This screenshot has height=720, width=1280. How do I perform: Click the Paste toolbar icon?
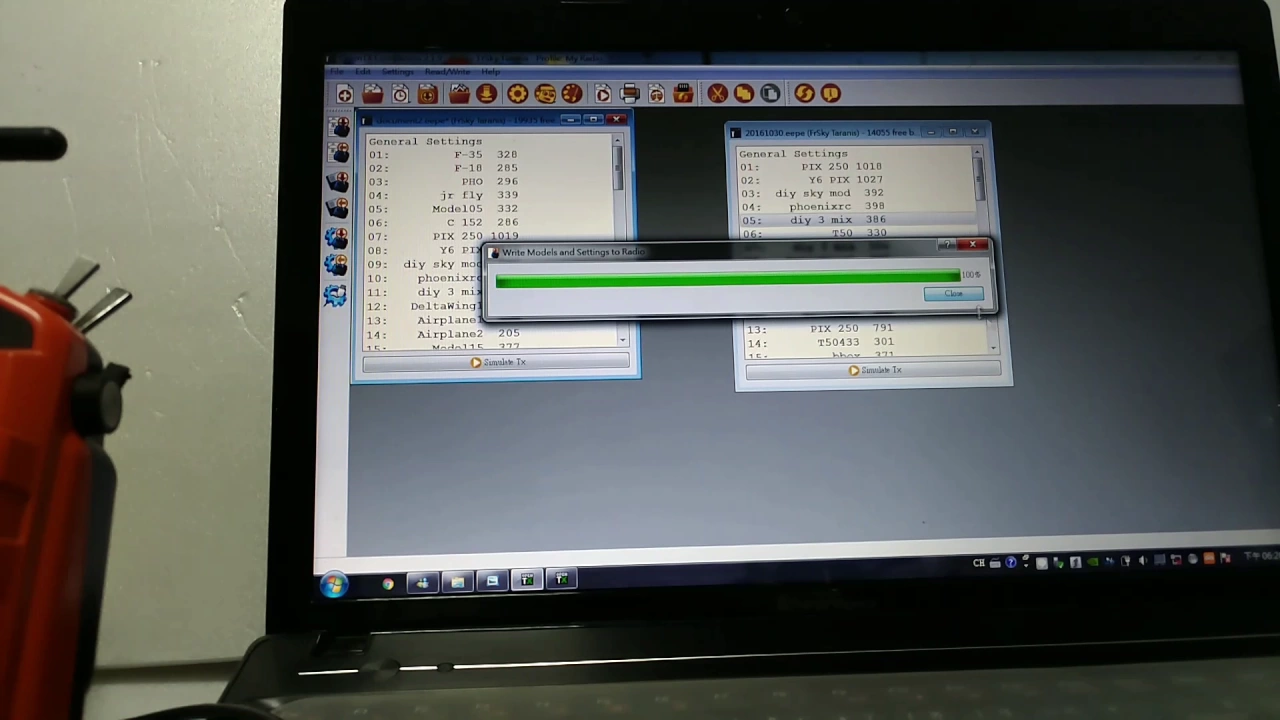(x=770, y=94)
